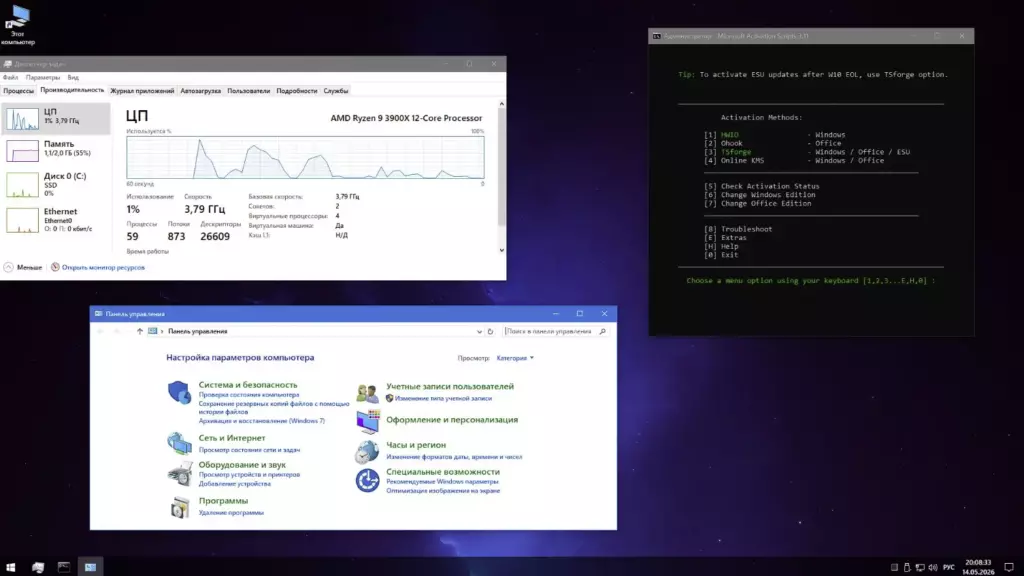Open Специальные возможности category

[442, 472]
